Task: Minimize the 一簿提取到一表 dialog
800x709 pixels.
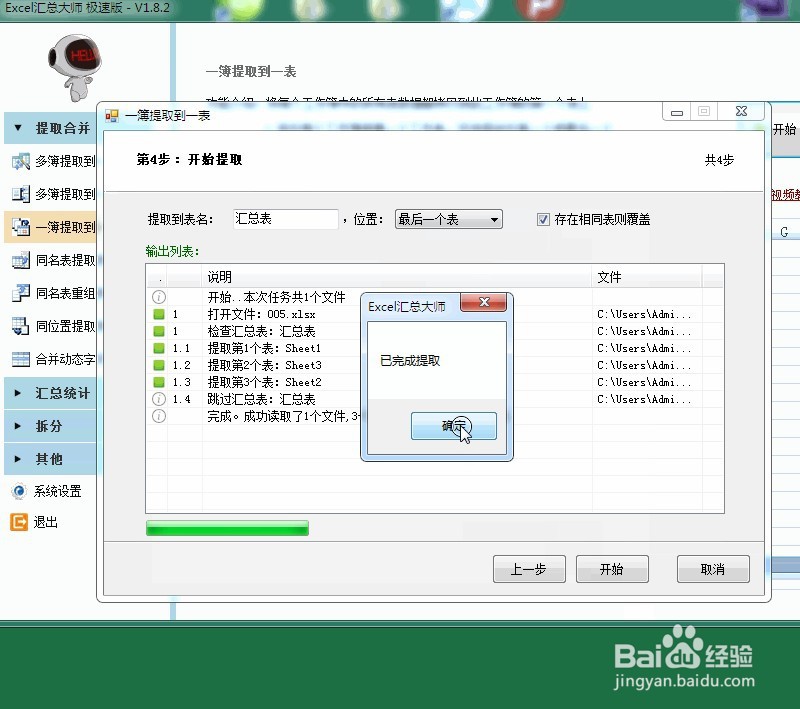Action: (677, 112)
